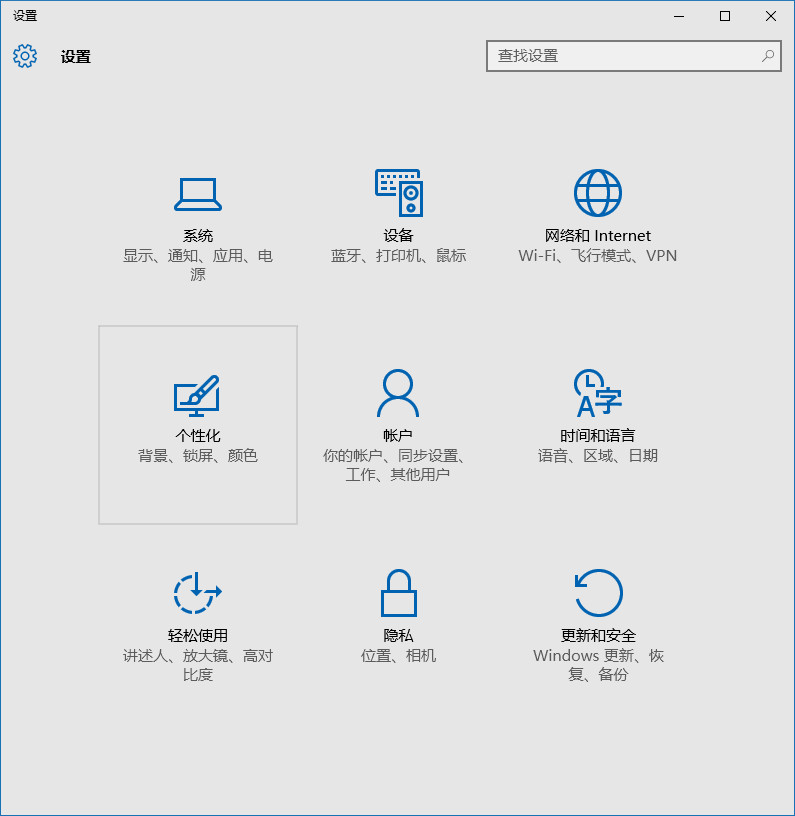This screenshot has height=816, width=795.
Task: Click the globe icon for 网络和 Internet
Action: [x=598, y=193]
